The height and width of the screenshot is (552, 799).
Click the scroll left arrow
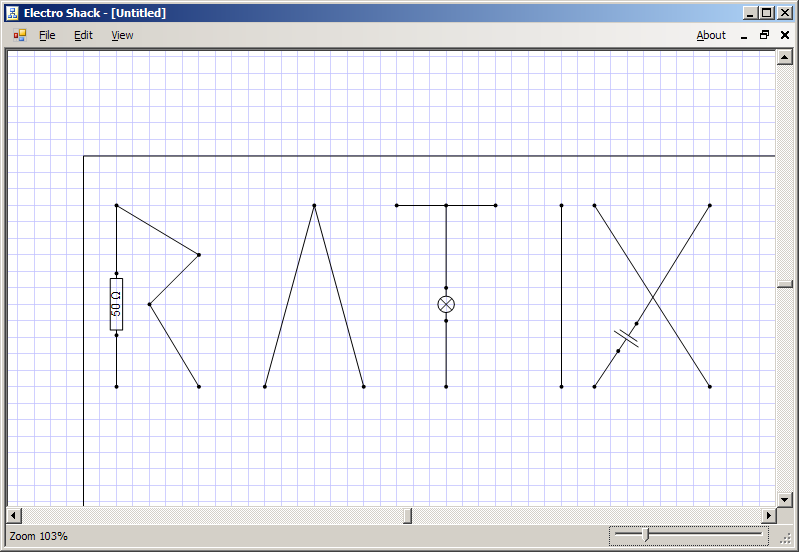click(x=14, y=516)
